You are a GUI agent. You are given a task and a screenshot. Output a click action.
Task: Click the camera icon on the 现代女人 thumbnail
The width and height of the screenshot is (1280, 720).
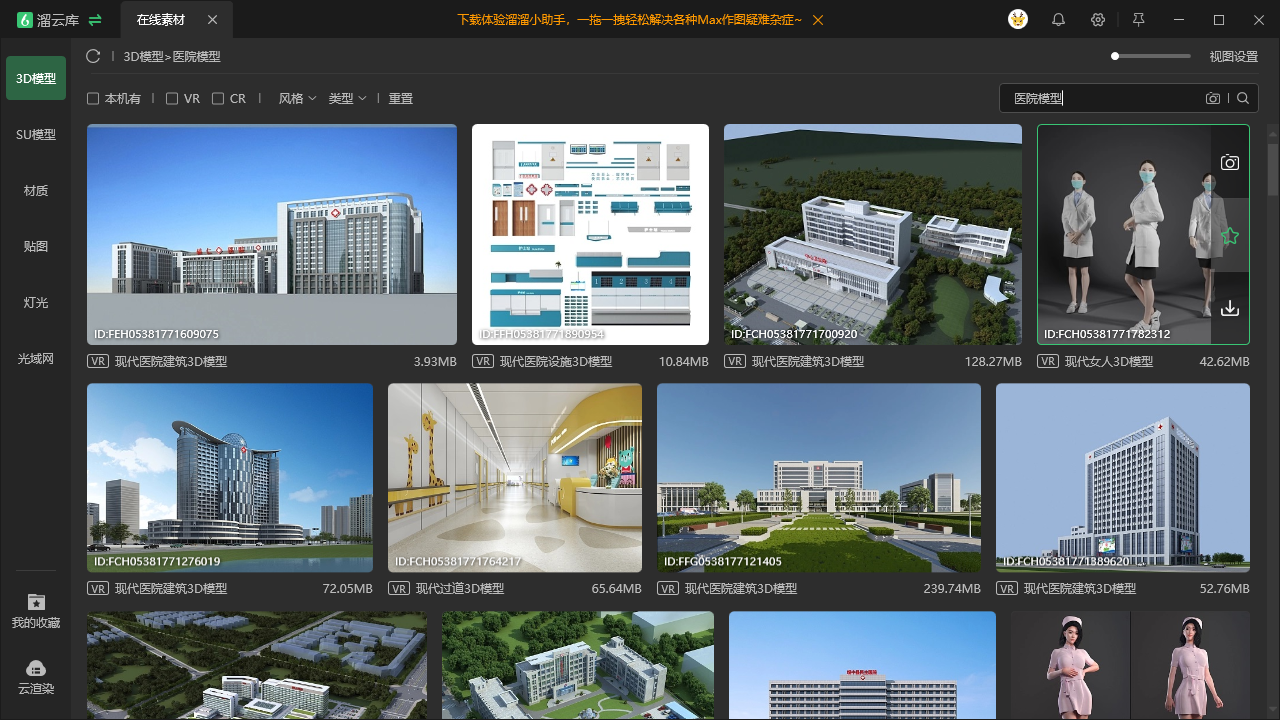tap(1230, 163)
